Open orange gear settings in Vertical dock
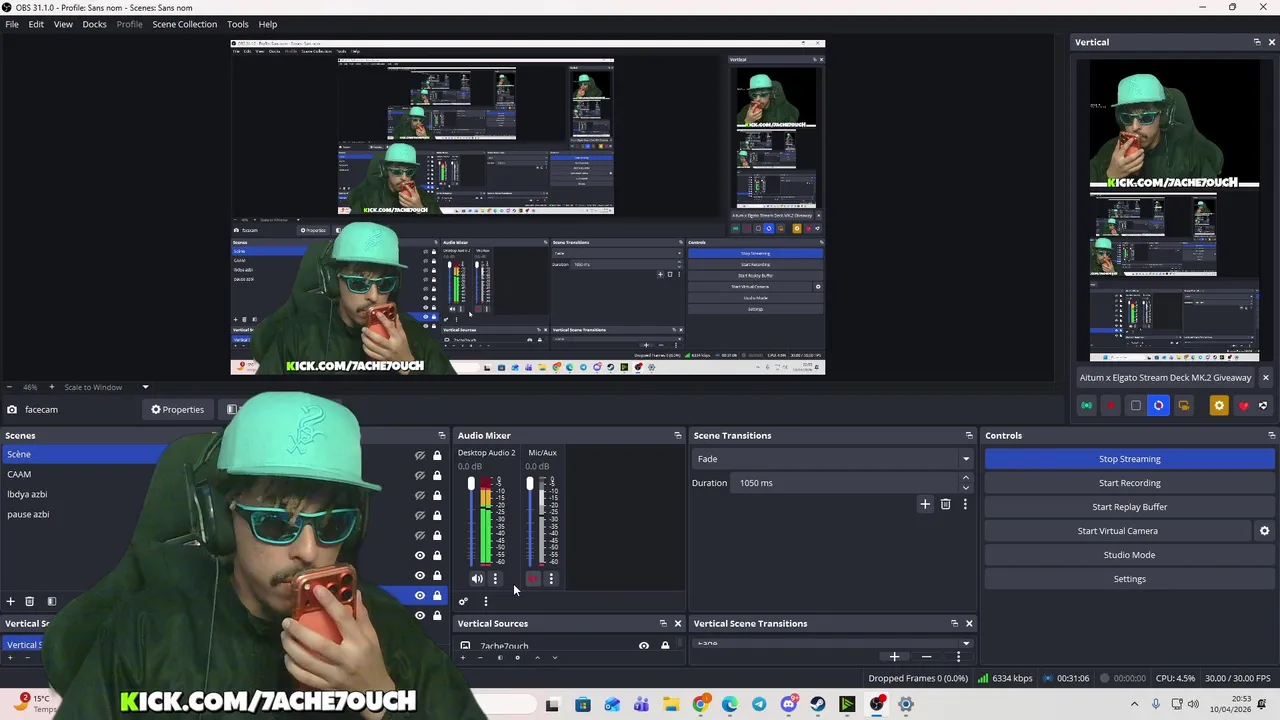 click(1218, 405)
